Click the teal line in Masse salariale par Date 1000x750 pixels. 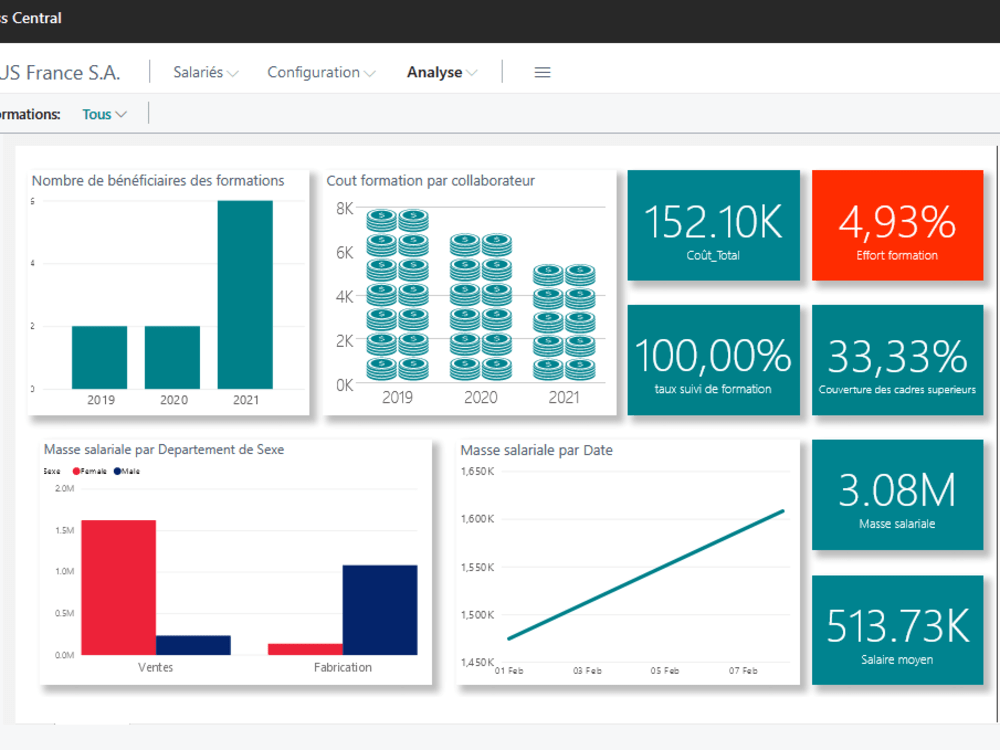[x=645, y=575]
